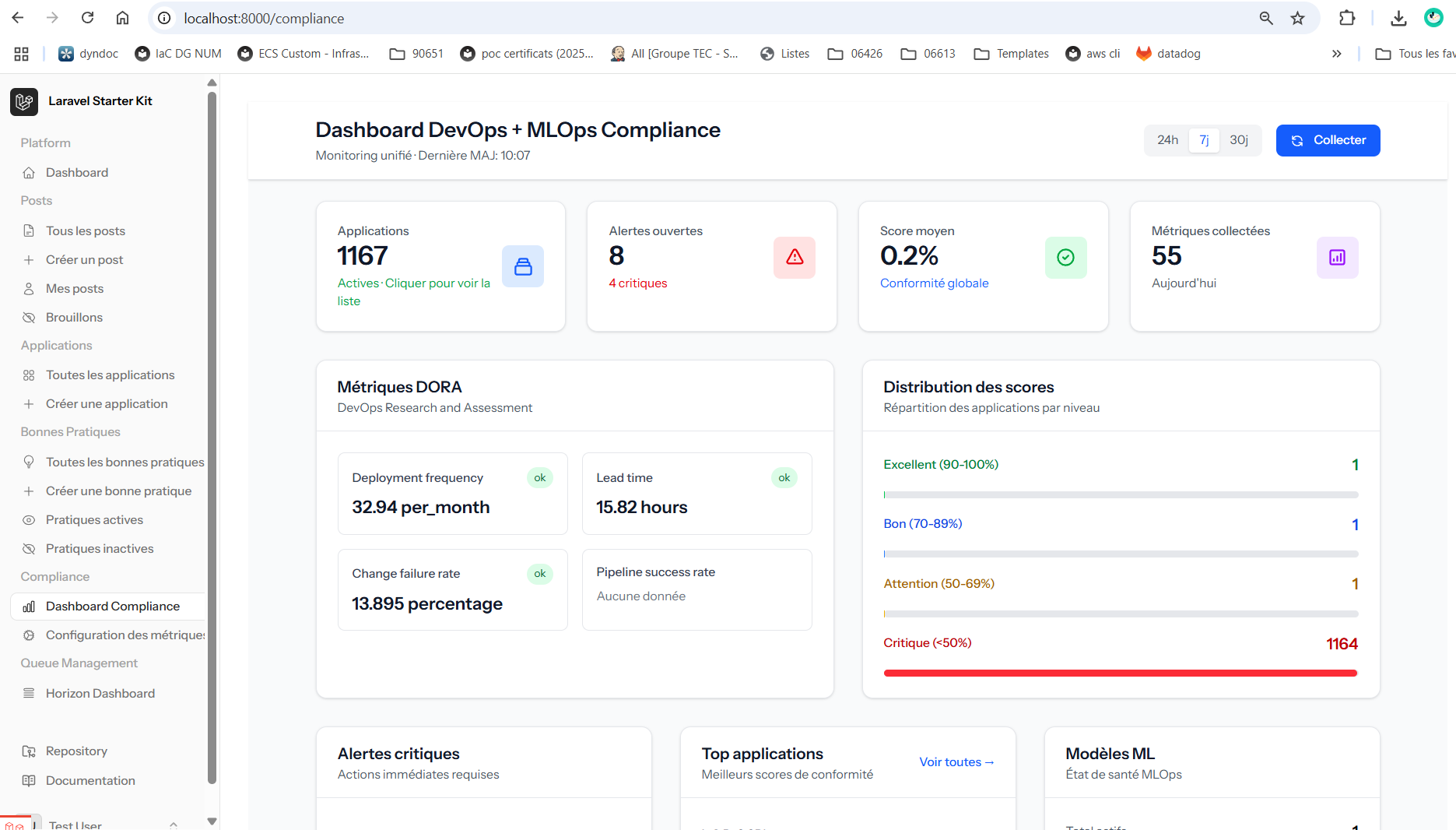Open the dyndoc bookmark

89,54
